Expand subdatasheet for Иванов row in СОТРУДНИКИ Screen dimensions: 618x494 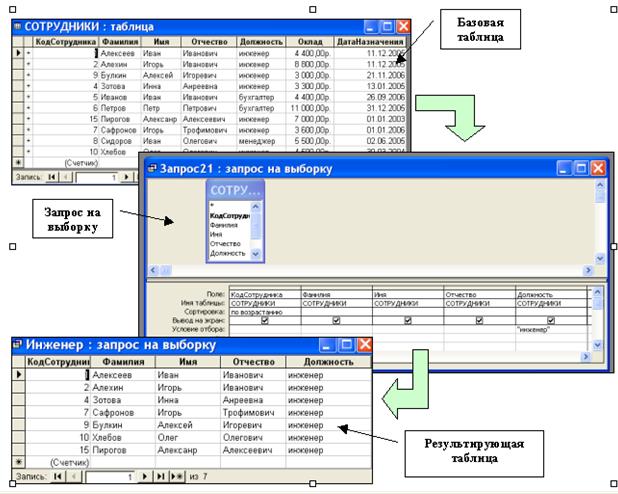(28, 97)
